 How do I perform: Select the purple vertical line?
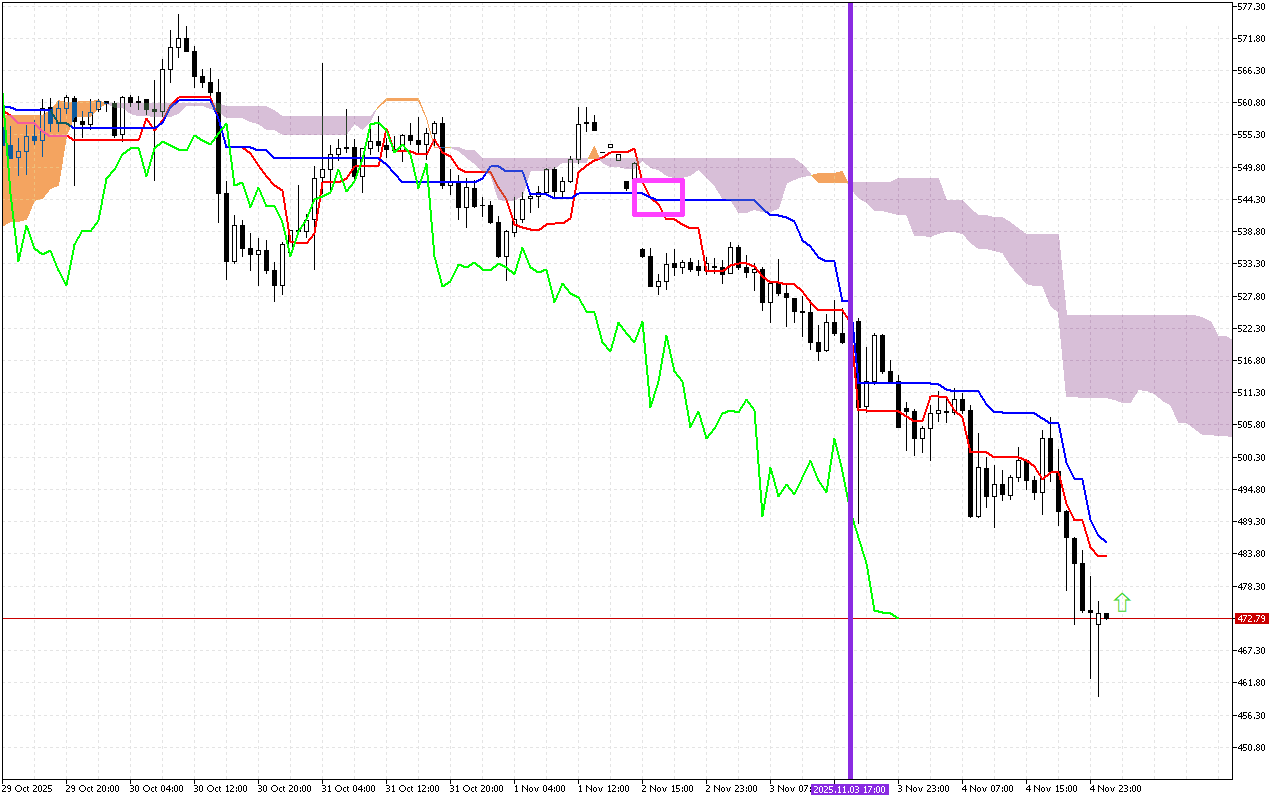coord(850,300)
